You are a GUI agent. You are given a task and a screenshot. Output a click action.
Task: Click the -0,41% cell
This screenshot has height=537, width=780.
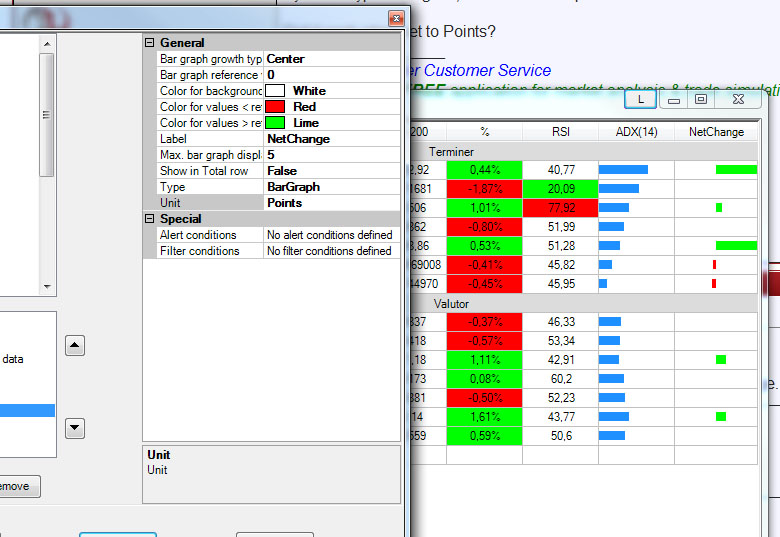click(485, 265)
